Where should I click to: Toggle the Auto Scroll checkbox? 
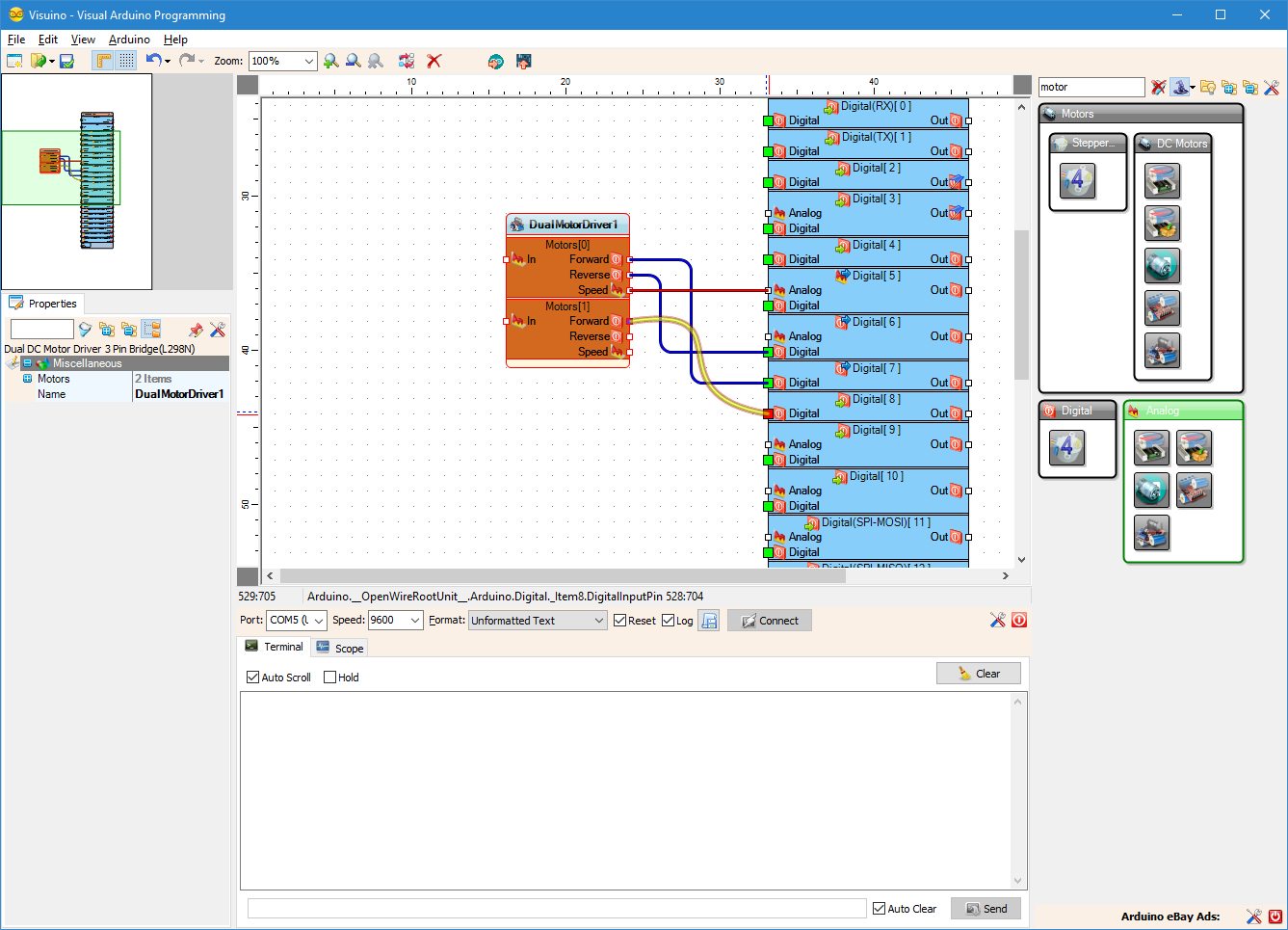pyautogui.click(x=253, y=678)
